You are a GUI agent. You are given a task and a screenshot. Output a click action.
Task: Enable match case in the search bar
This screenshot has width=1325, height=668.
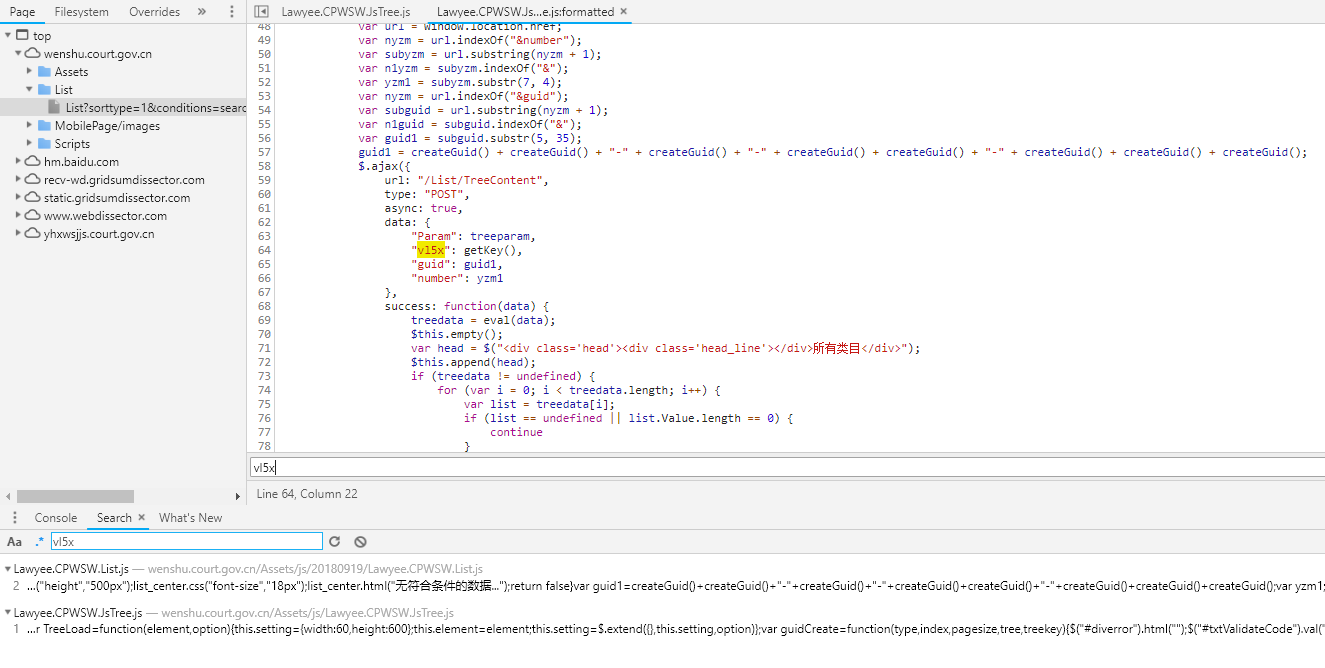click(14, 541)
